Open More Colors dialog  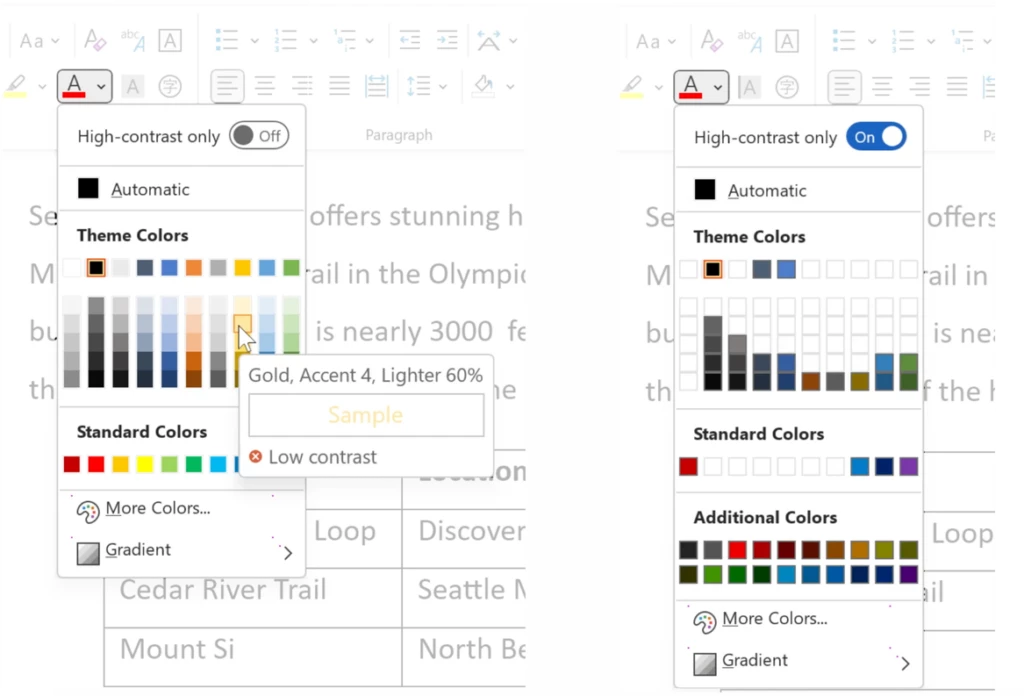(155, 508)
